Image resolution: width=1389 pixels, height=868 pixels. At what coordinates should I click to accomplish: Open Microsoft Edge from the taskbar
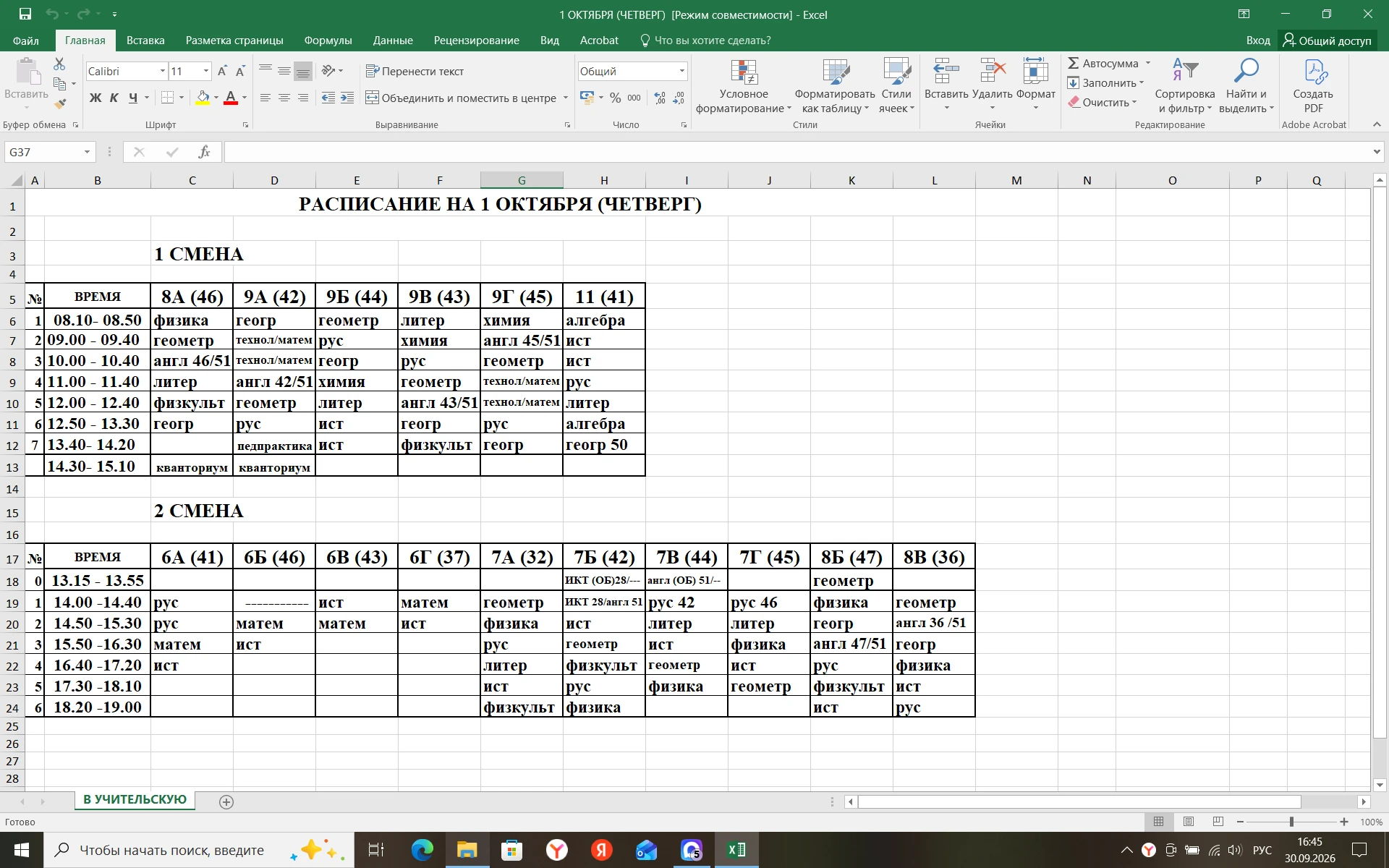point(422,850)
